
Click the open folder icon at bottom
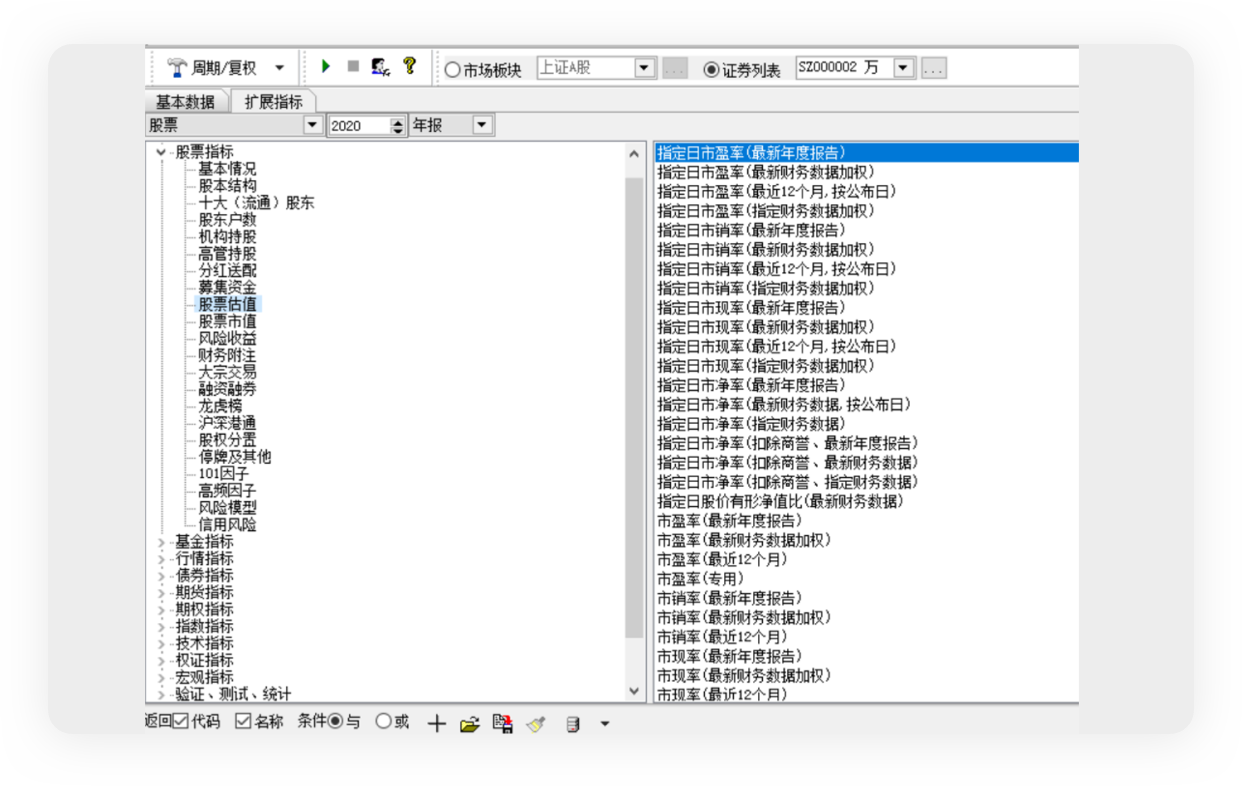[x=469, y=723]
